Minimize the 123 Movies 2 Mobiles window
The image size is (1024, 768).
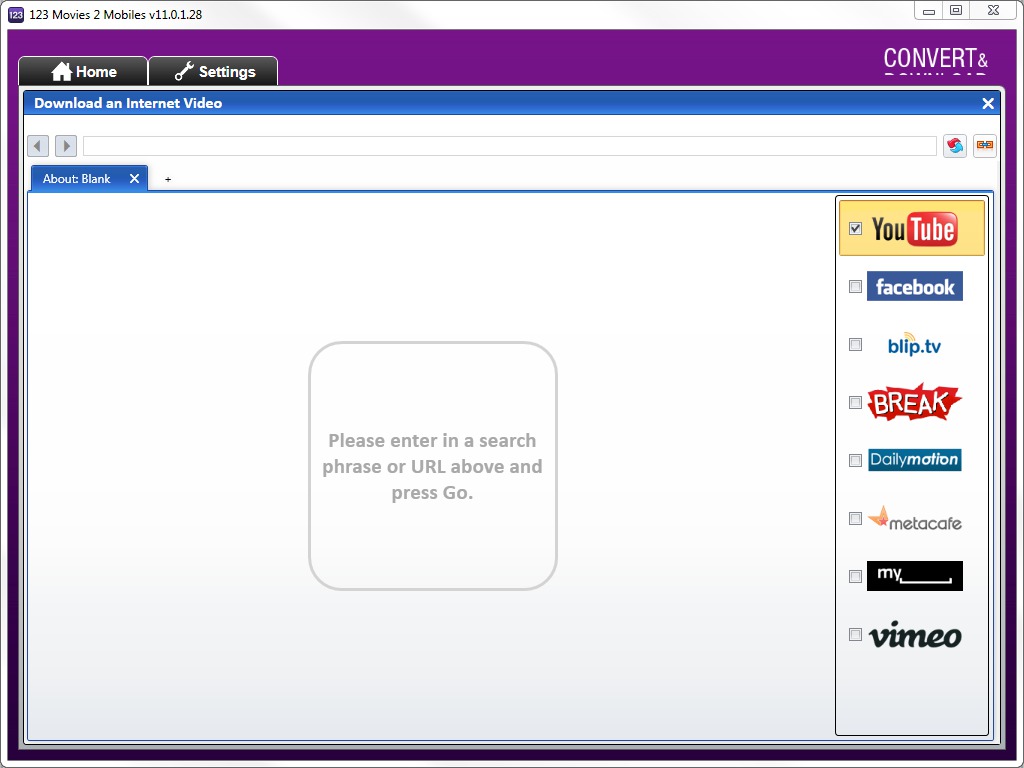[x=929, y=11]
